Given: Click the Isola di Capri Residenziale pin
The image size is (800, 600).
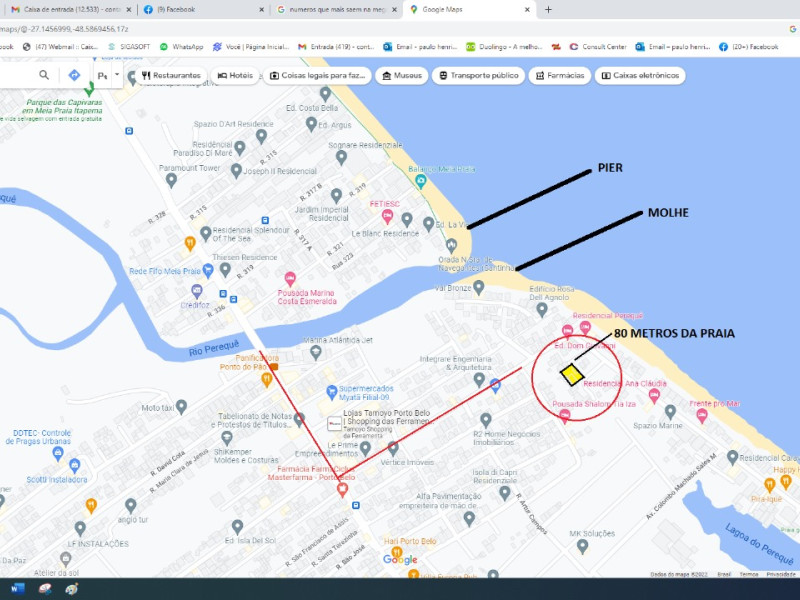Looking at the screenshot, I should pos(504,493).
